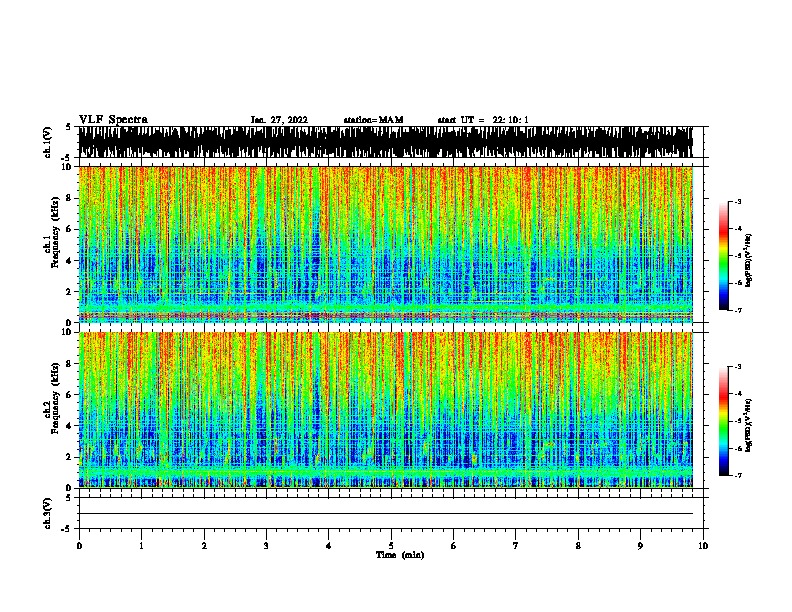The width and height of the screenshot is (792, 612).
Task: Click the "station=MAM" header label
Action: point(373,120)
